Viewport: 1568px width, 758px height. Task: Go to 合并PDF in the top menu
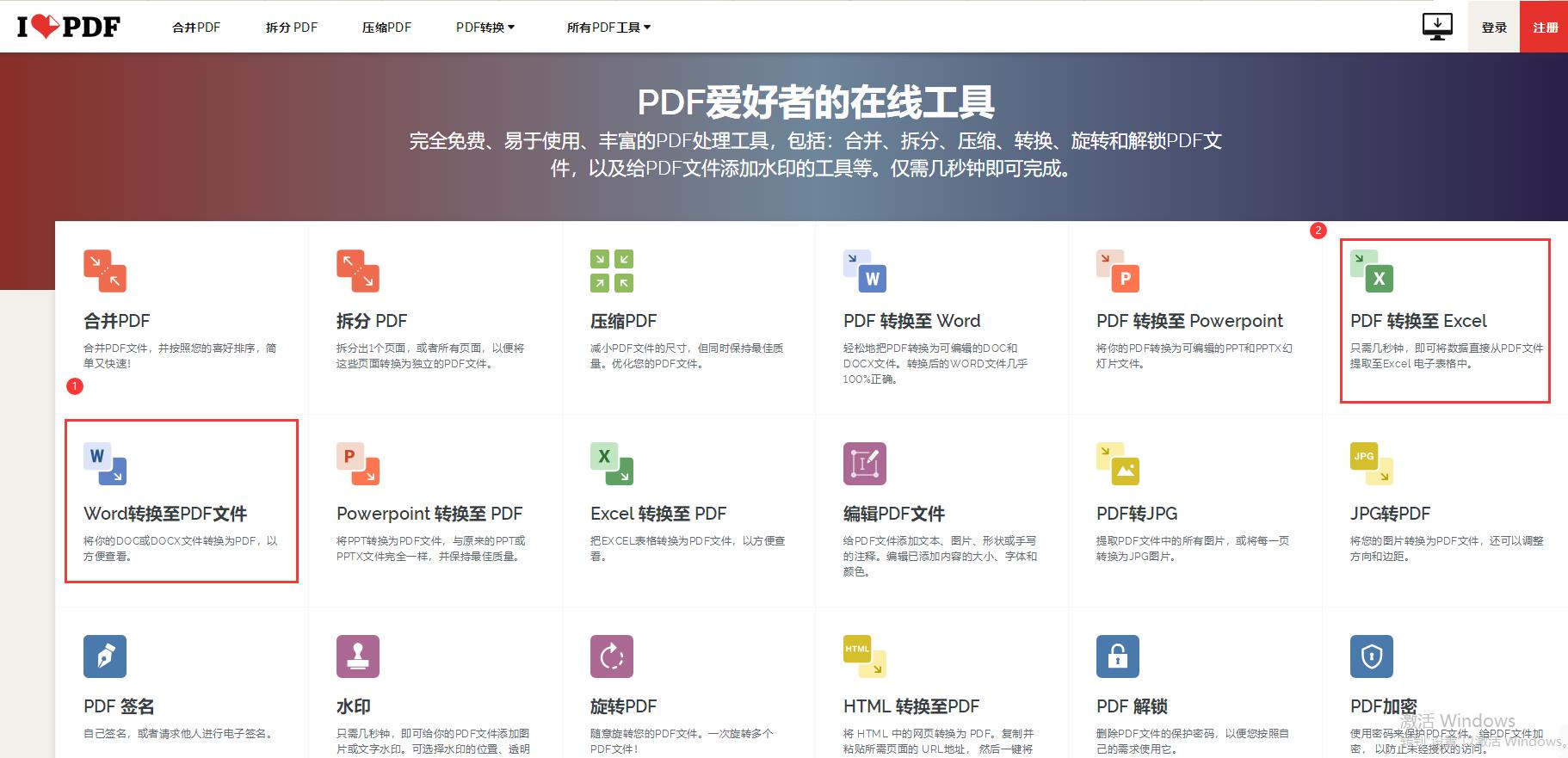(196, 28)
